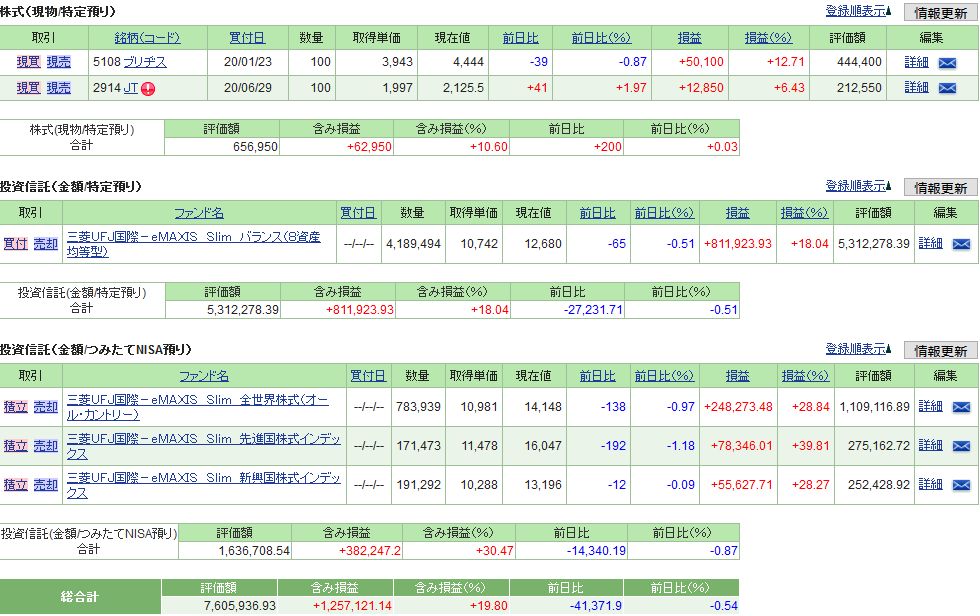Click 現売 for 2914 JT
Viewport: 980px width, 616px height.
click(x=59, y=88)
